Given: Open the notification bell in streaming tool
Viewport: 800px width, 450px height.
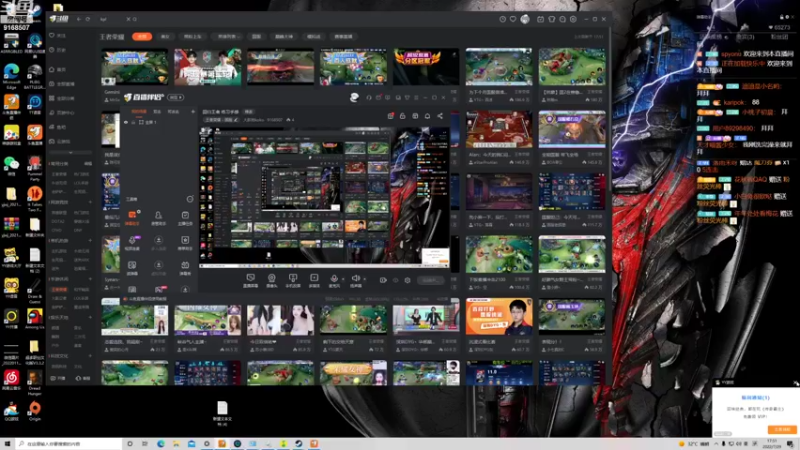Looking at the screenshot, I should coord(428,116).
